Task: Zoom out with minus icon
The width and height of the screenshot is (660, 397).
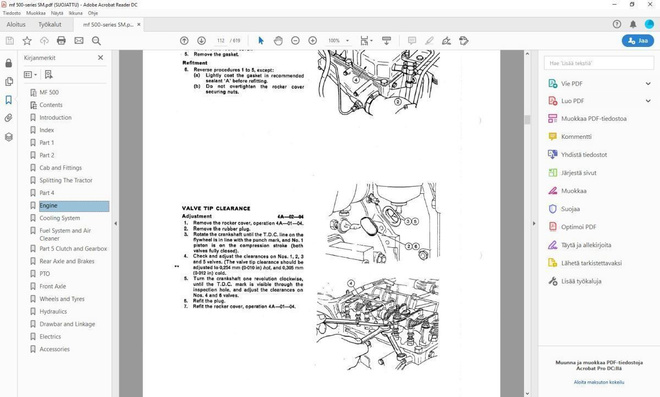Action: 295,41
